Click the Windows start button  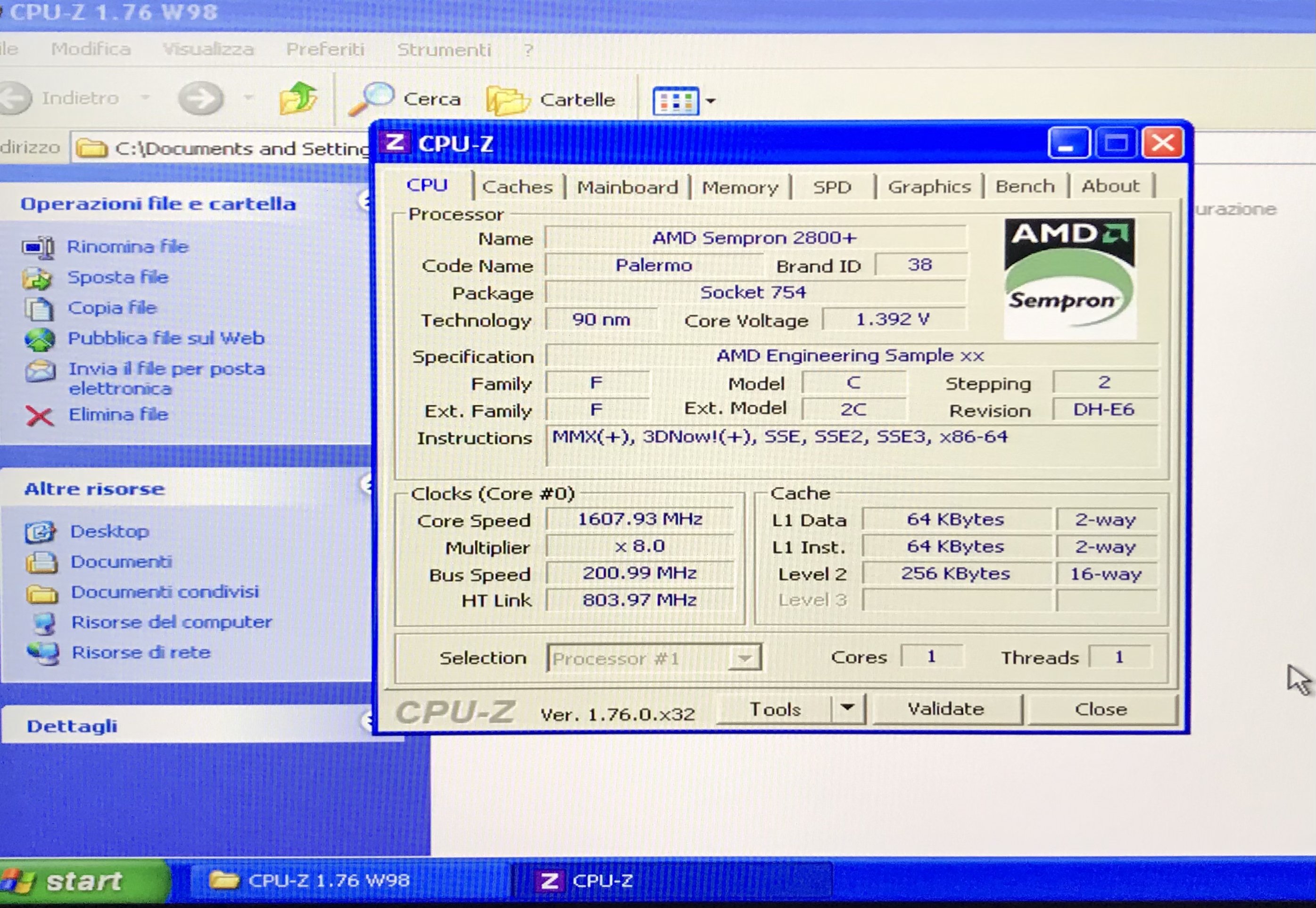tap(83, 881)
